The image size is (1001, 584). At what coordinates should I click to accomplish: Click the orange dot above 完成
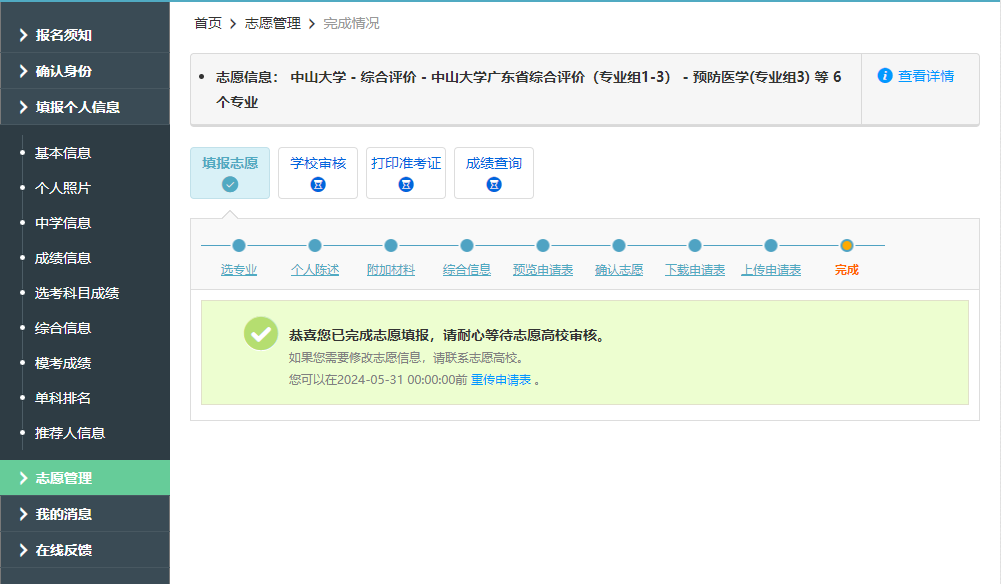847,245
